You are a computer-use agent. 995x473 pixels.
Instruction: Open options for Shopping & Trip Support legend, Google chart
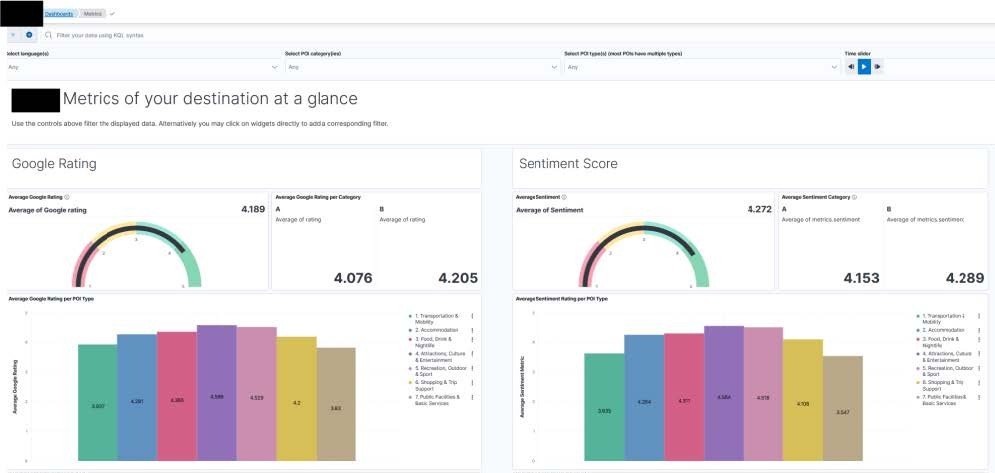(473, 383)
